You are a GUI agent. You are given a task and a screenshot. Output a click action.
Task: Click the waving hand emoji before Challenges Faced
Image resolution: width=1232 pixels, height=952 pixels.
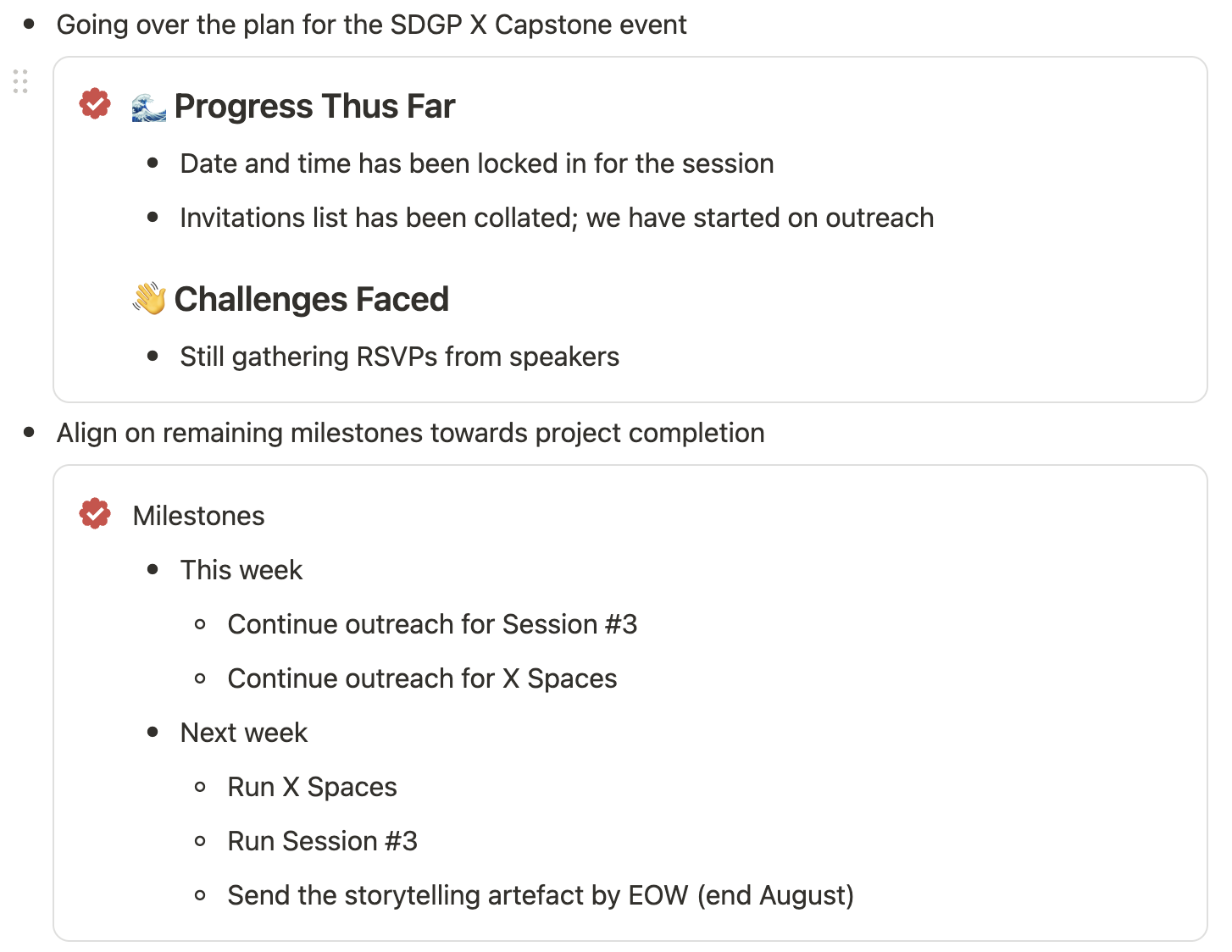click(x=149, y=299)
